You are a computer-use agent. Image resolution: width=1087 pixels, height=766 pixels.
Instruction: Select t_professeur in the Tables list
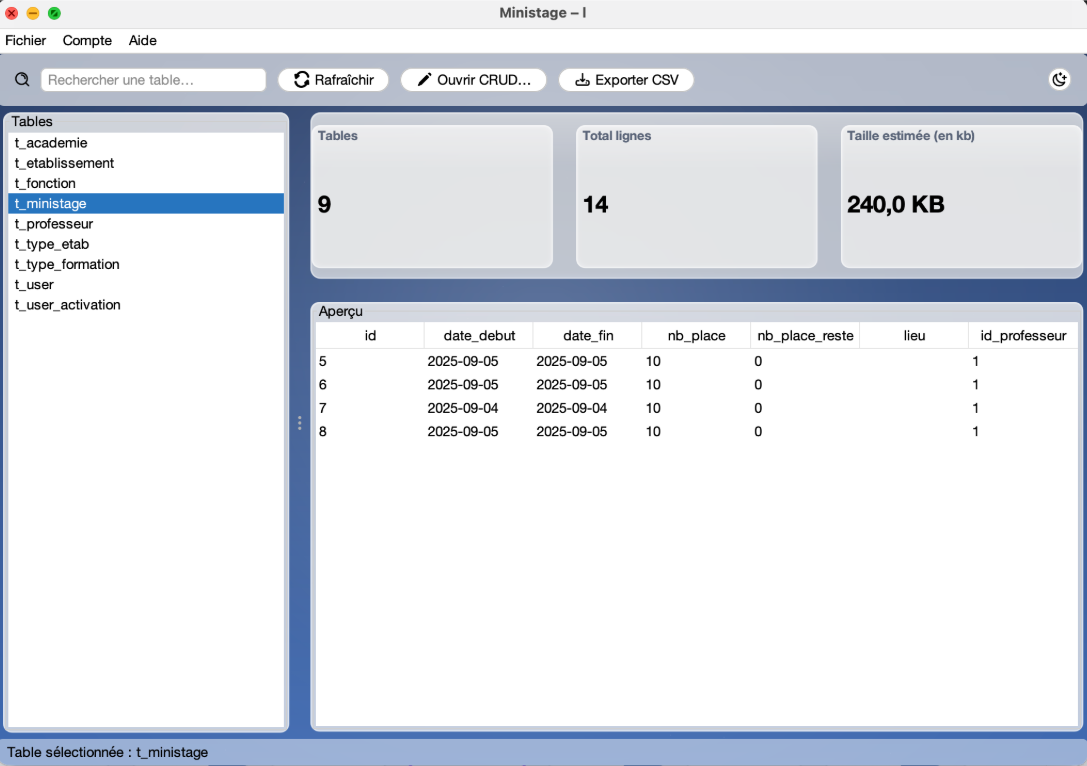(x=54, y=224)
